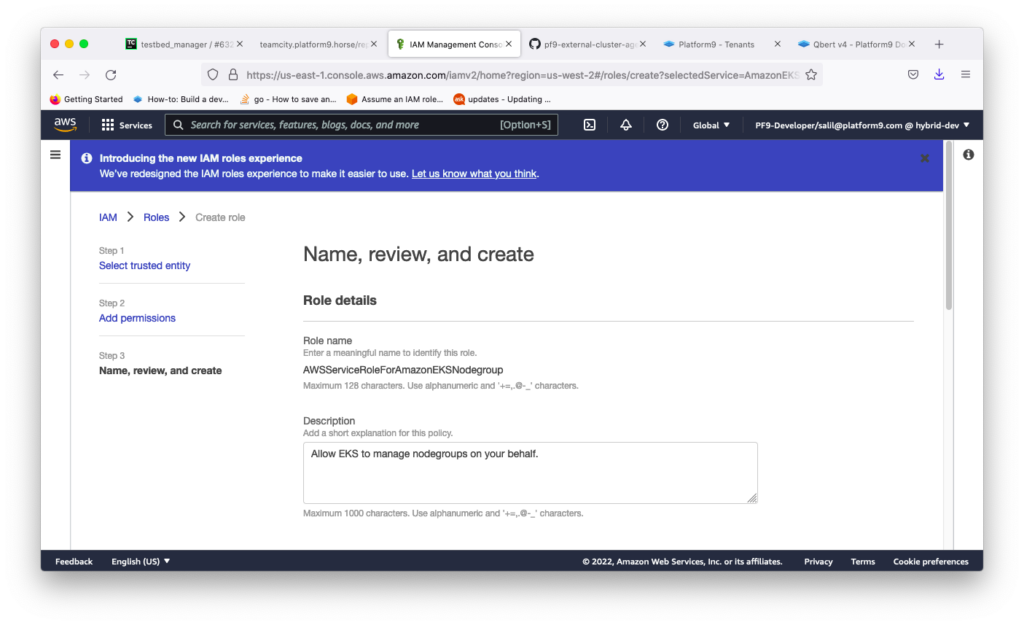Go to Step 1 Select trusted entity
Screen dimensions: 1024x625
coord(144,265)
